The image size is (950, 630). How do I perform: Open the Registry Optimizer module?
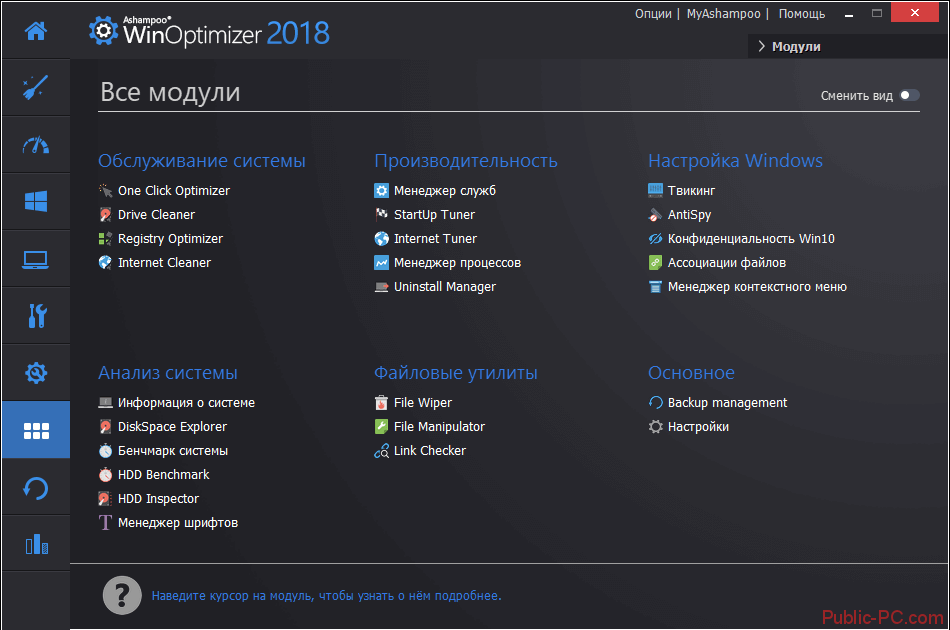tap(170, 239)
